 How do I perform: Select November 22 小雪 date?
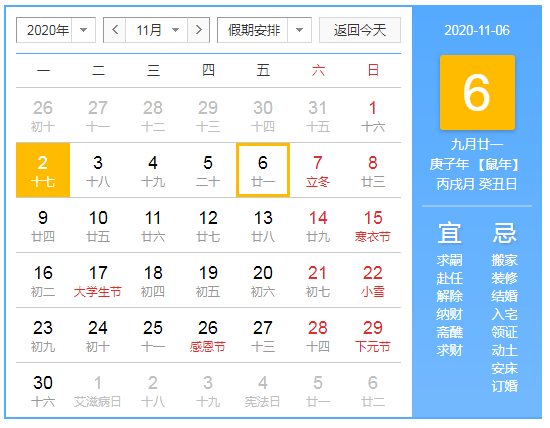point(373,280)
